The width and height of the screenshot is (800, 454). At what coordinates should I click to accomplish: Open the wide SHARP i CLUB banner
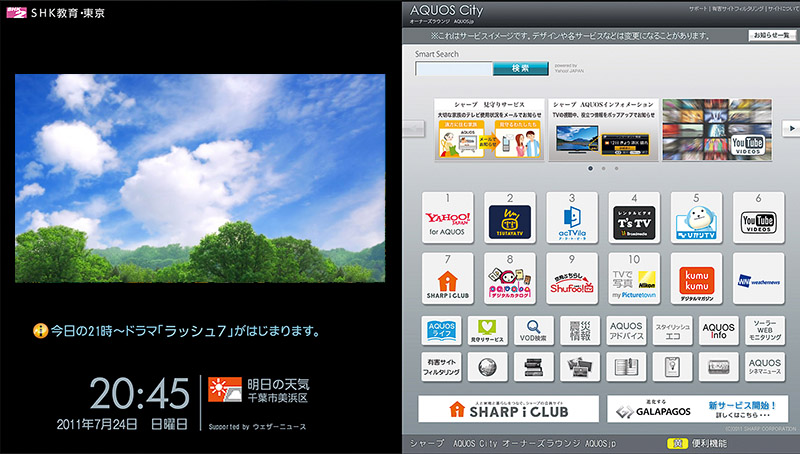tap(508, 409)
